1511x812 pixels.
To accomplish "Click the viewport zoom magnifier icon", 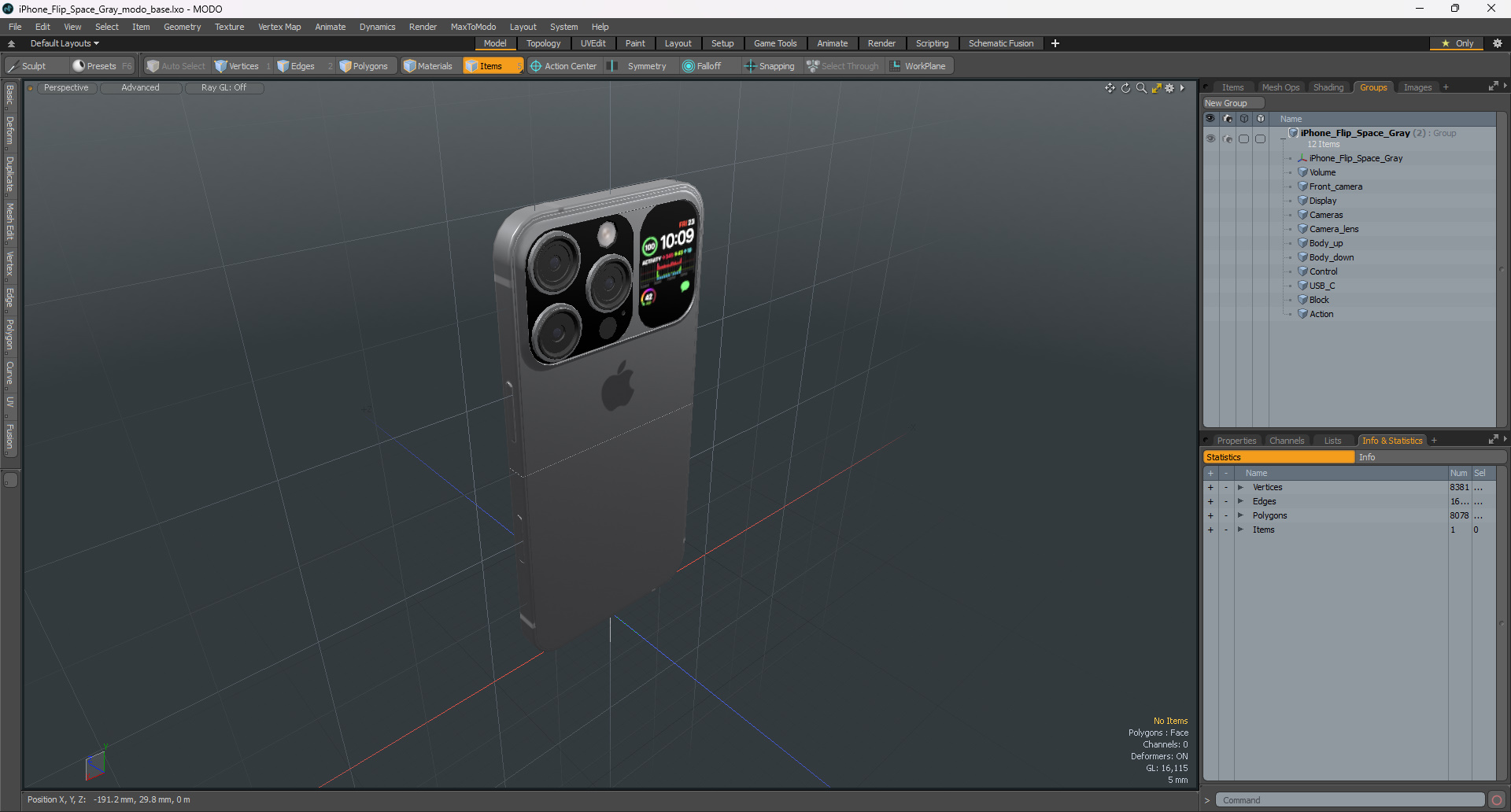I will (1141, 88).
